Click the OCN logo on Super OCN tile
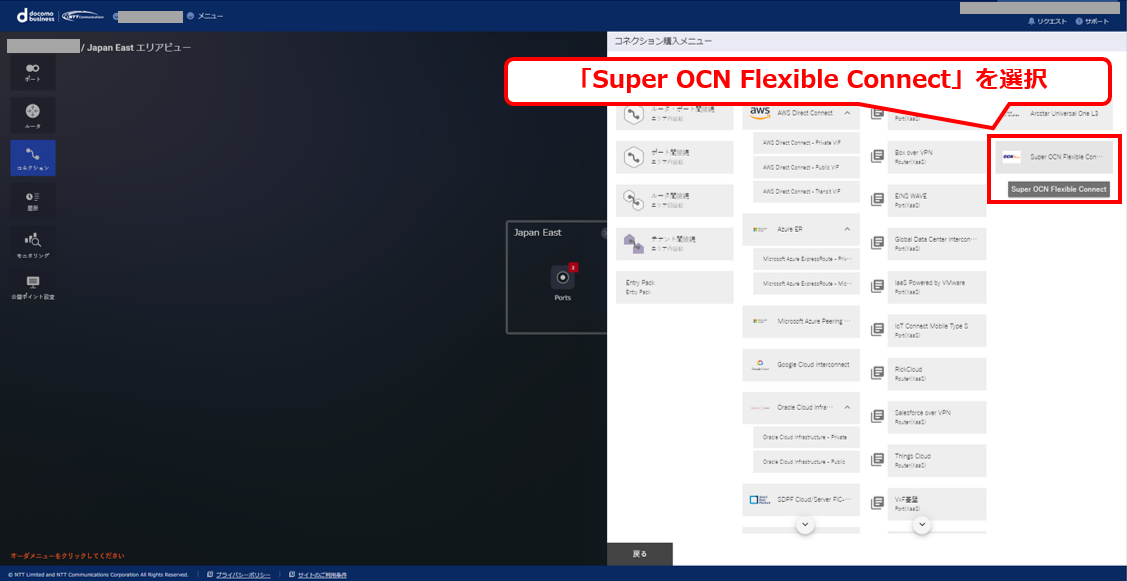 coord(1011,157)
